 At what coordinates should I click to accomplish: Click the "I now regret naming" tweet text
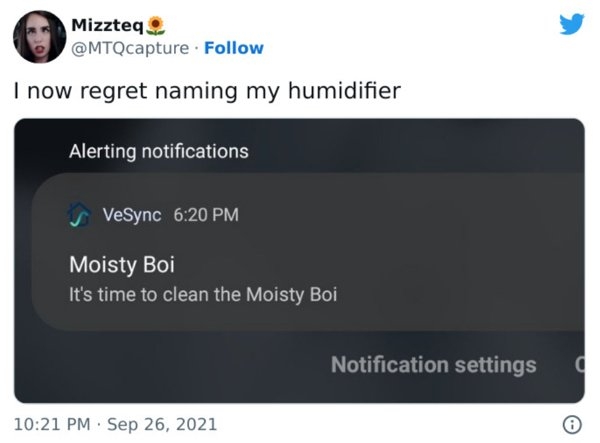(x=207, y=91)
